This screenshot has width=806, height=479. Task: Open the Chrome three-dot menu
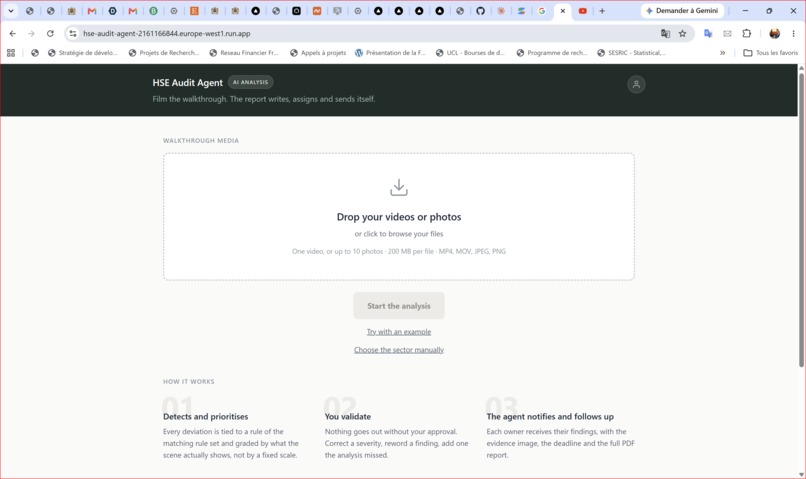click(x=793, y=33)
